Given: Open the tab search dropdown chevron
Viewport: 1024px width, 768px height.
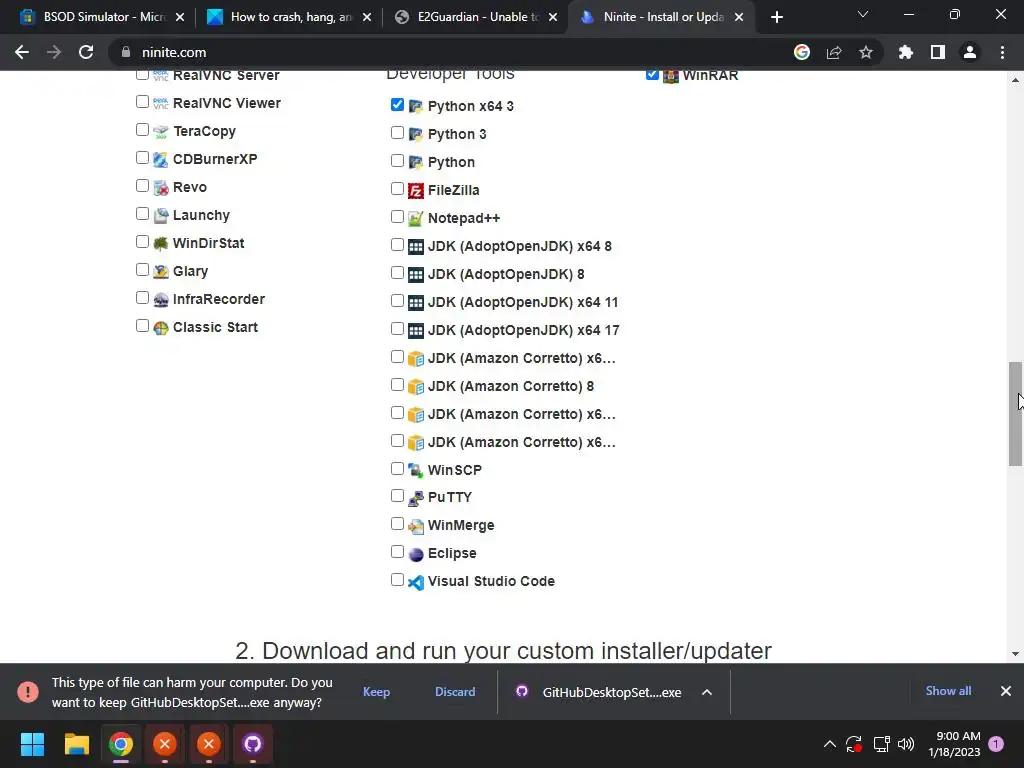Looking at the screenshot, I should pos(863,14).
